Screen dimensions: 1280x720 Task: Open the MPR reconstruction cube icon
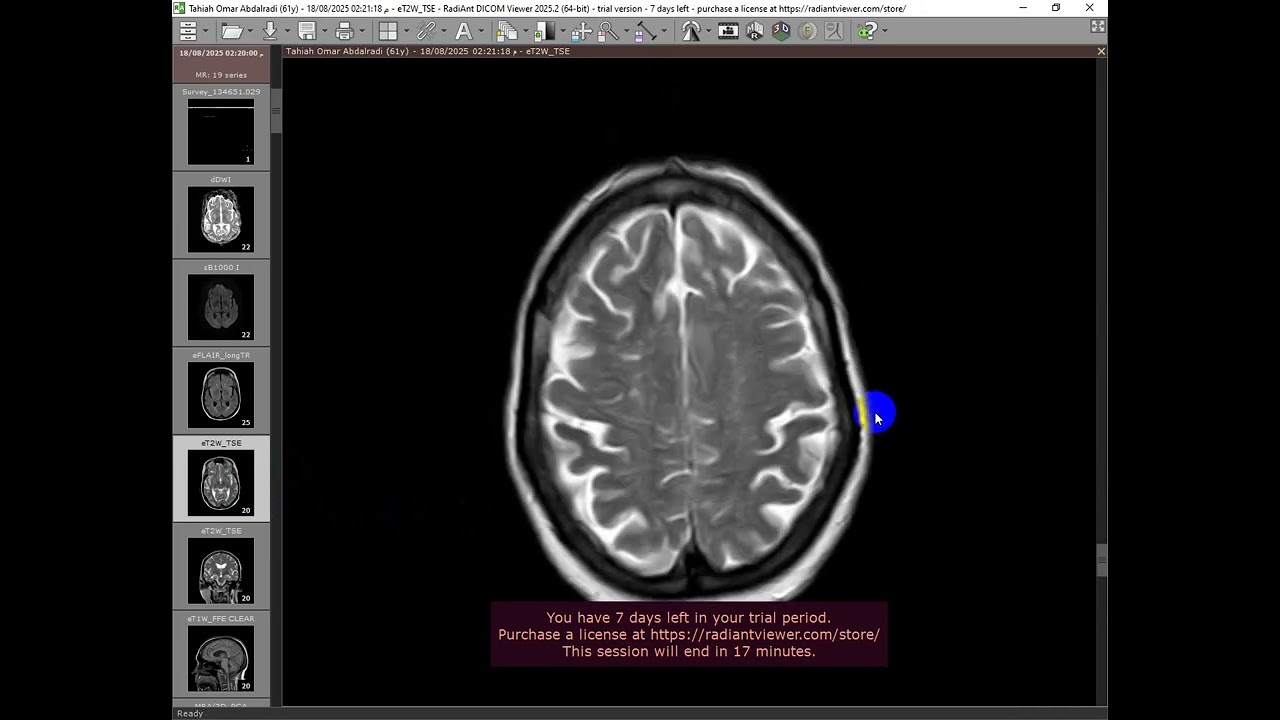[x=755, y=31]
